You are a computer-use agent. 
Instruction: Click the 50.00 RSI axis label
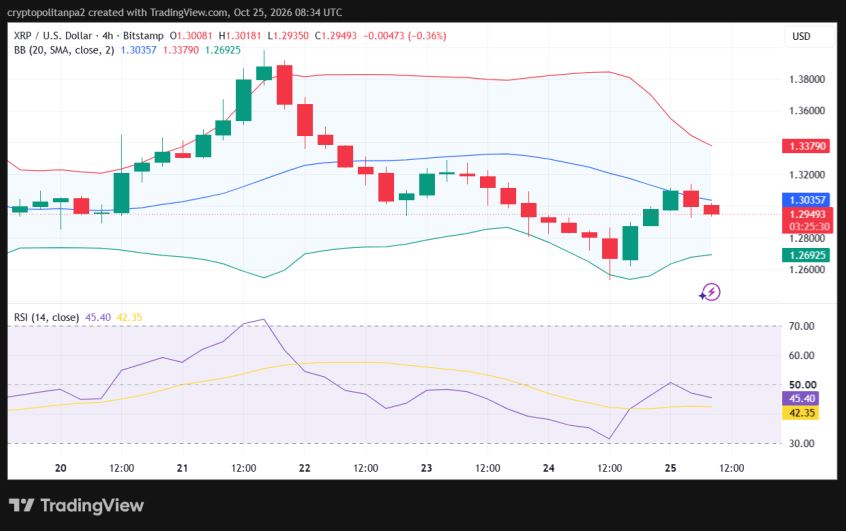point(802,385)
